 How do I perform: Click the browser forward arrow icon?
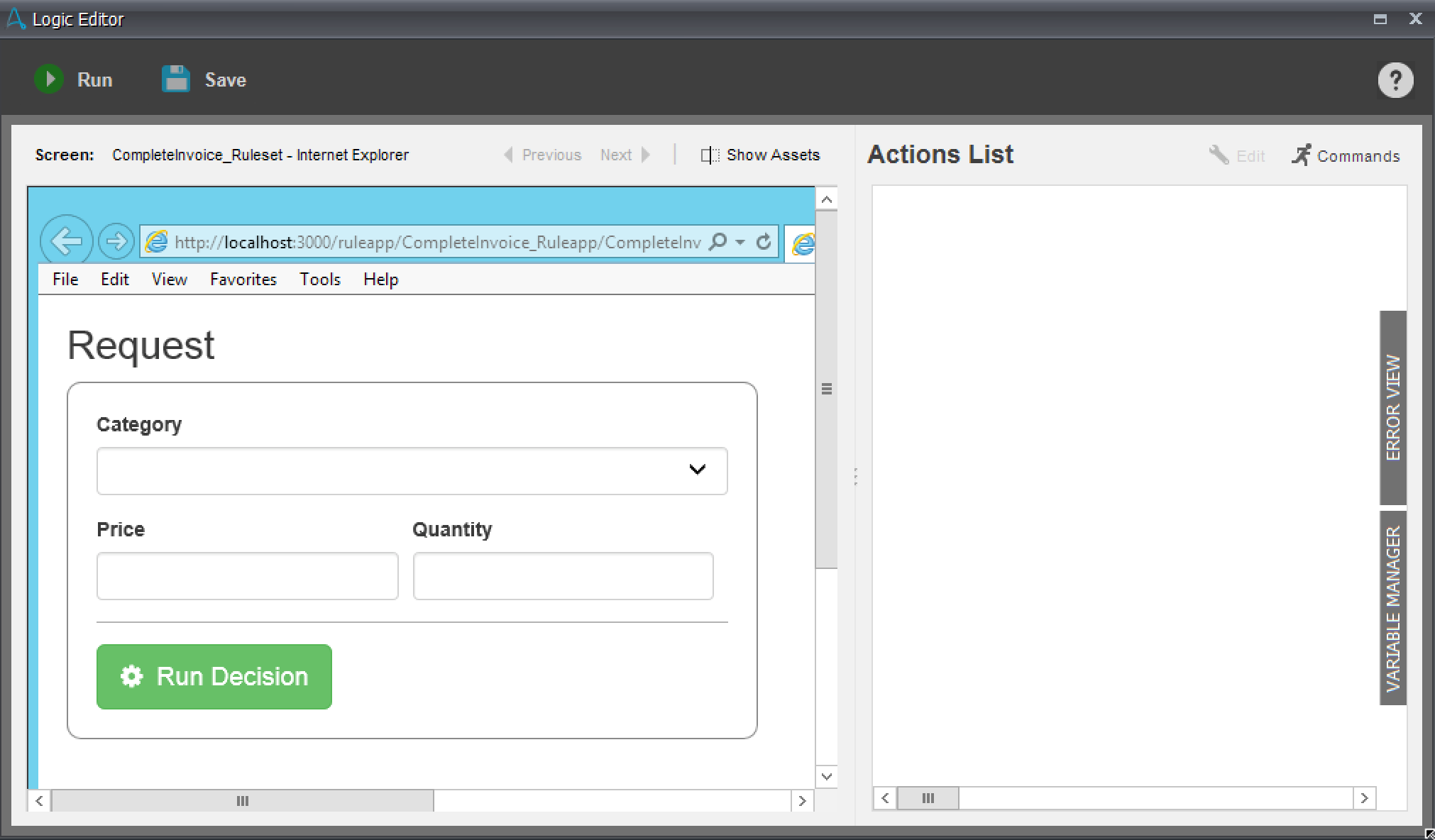[116, 242]
